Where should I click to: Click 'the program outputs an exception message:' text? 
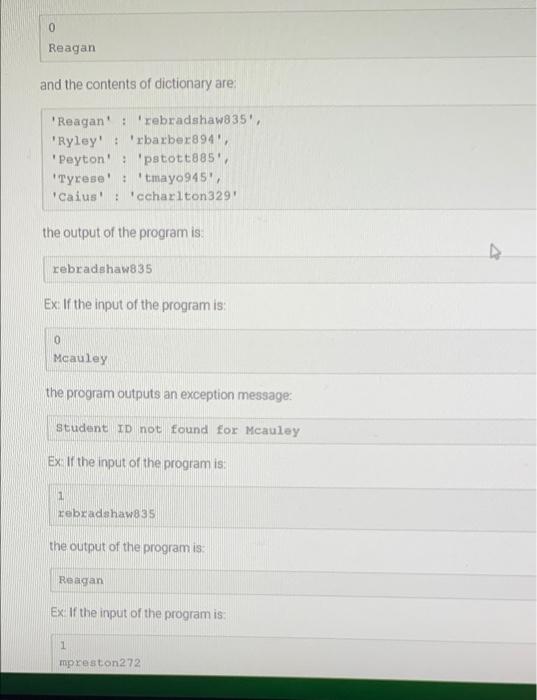pos(169,394)
